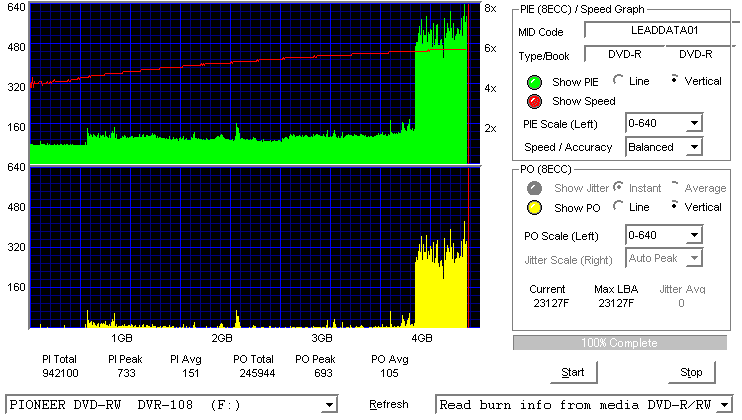The image size is (742, 420).
Task: Click the 8x speed axis label
Action: click(490, 9)
